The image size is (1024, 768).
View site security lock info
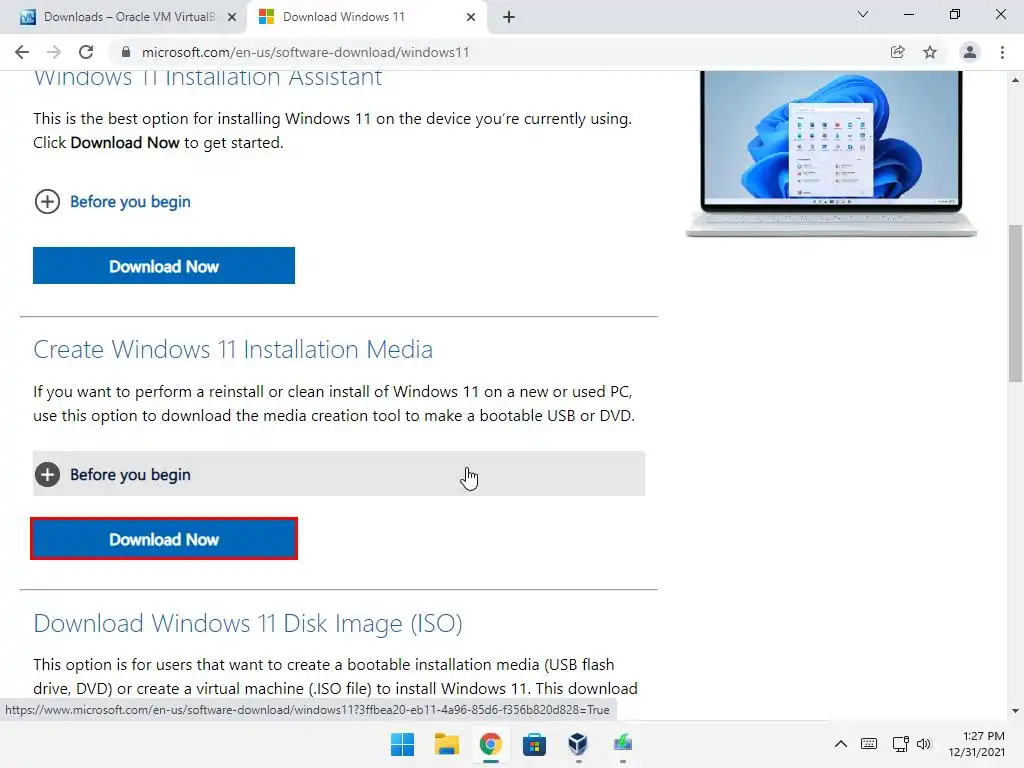(x=126, y=52)
